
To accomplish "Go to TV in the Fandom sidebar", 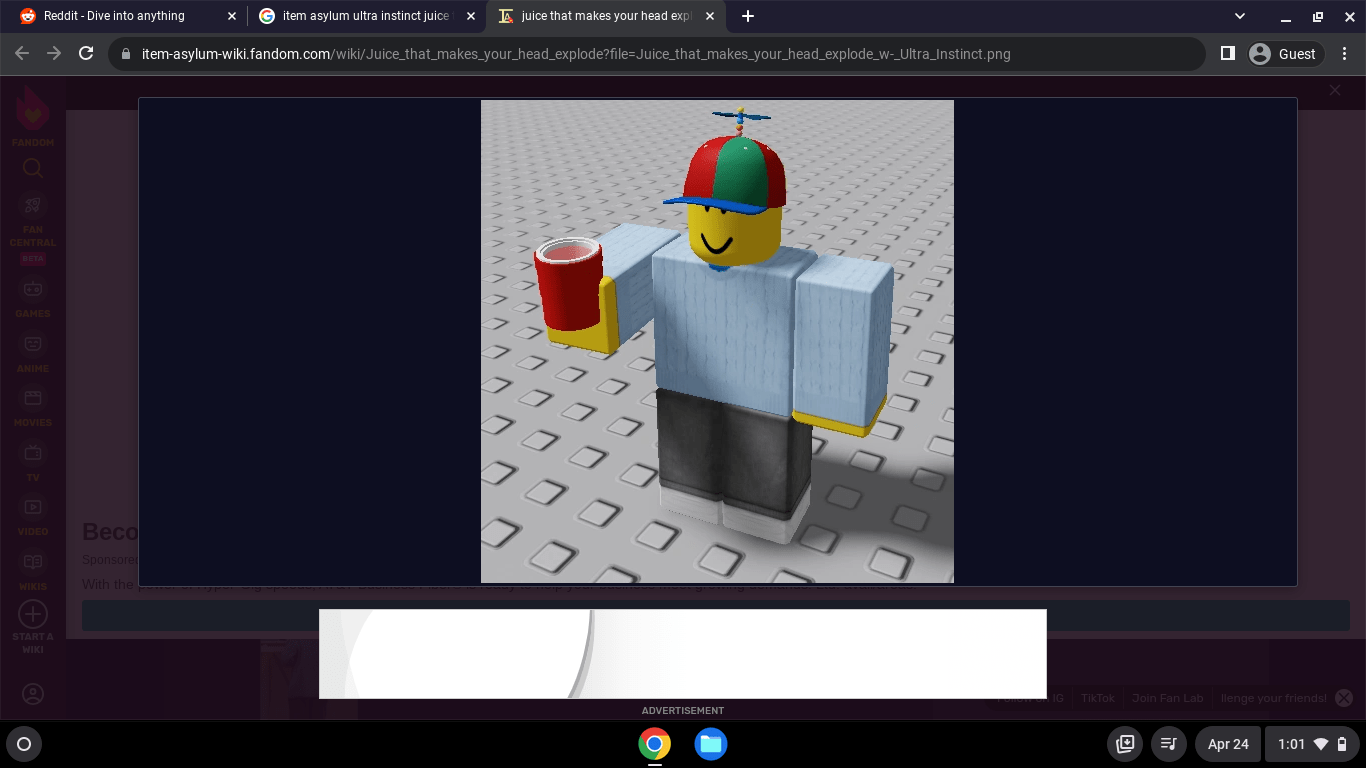I will [33, 463].
